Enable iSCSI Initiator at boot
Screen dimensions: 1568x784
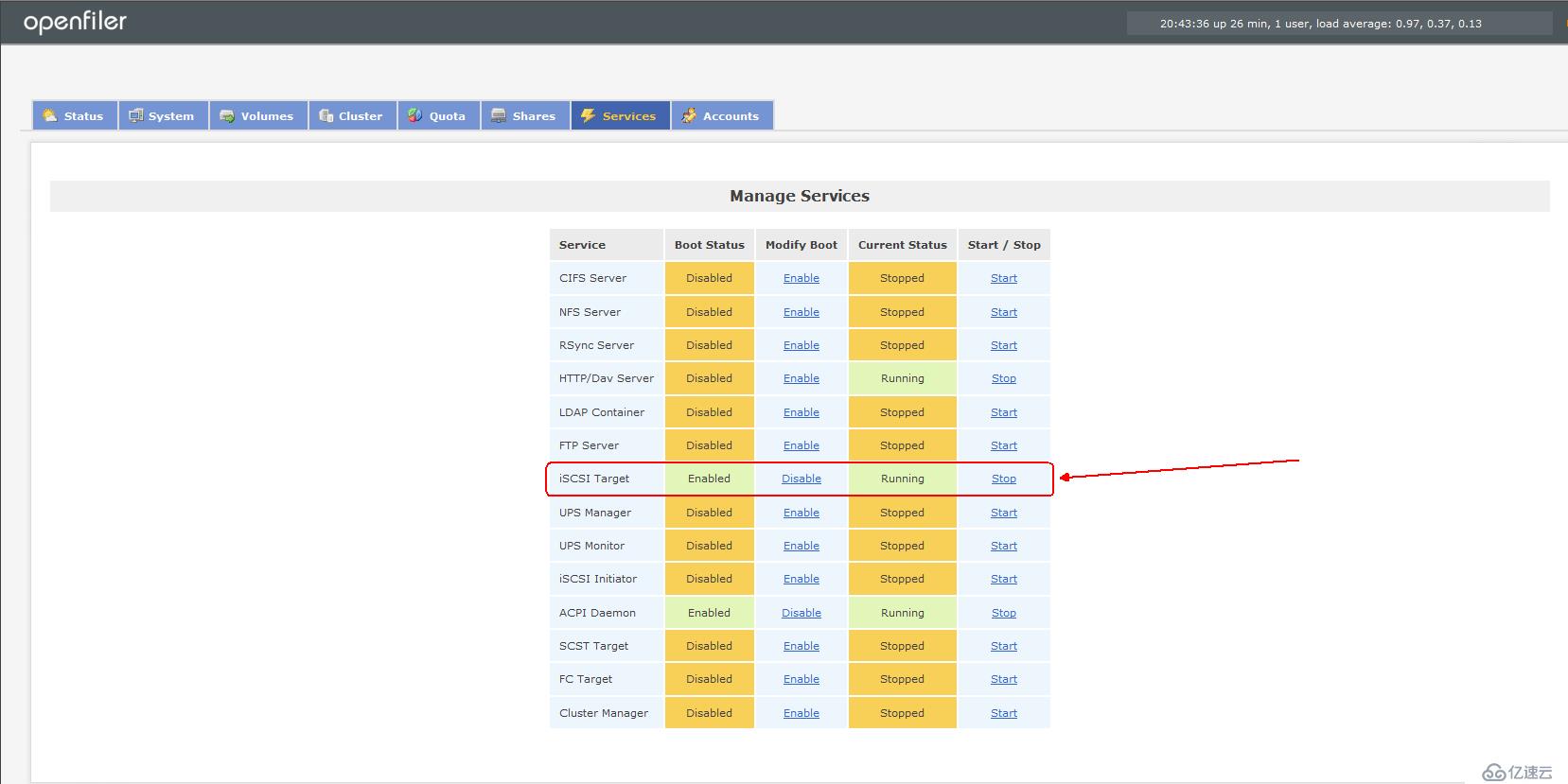coord(802,579)
